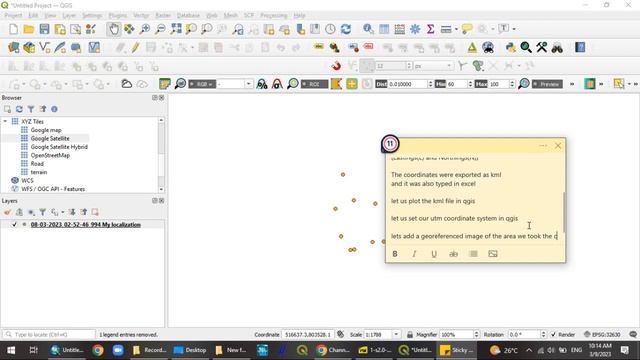Open the Processing menu
The width and height of the screenshot is (640, 360).
pyautogui.click(x=273, y=15)
